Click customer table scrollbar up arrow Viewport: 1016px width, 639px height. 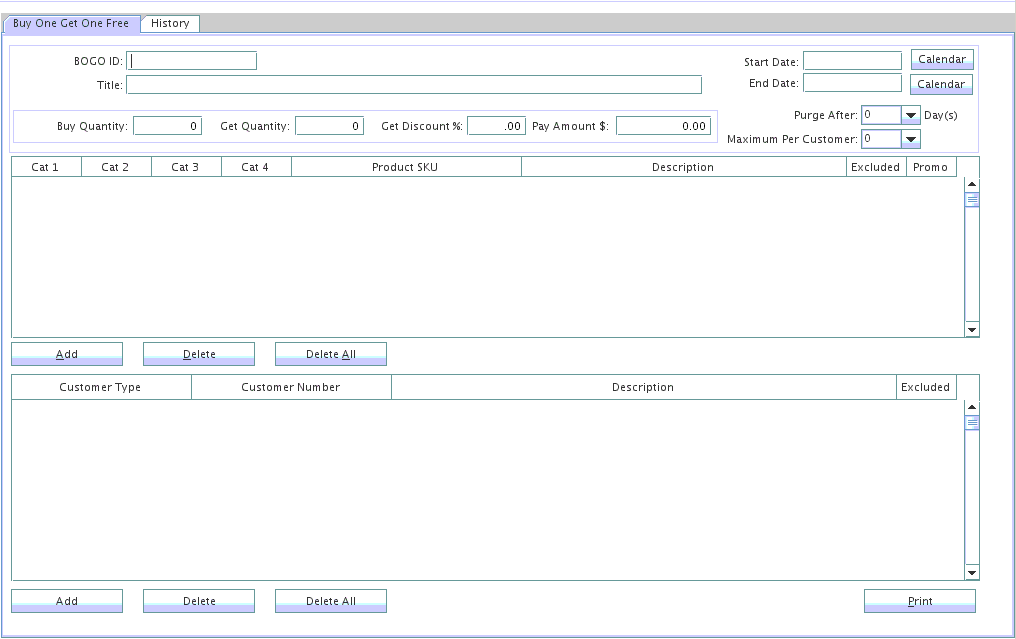[x=971, y=408]
